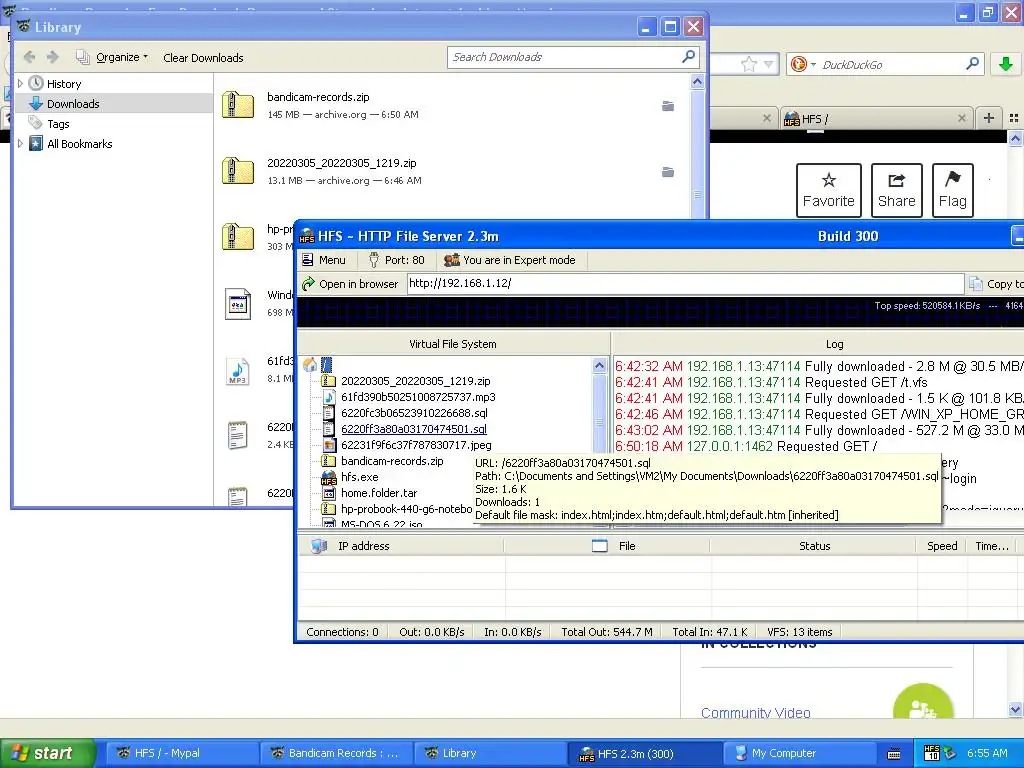The height and width of the screenshot is (768, 1024).
Task: Open the Organize dropdown in Library
Action: [112, 57]
